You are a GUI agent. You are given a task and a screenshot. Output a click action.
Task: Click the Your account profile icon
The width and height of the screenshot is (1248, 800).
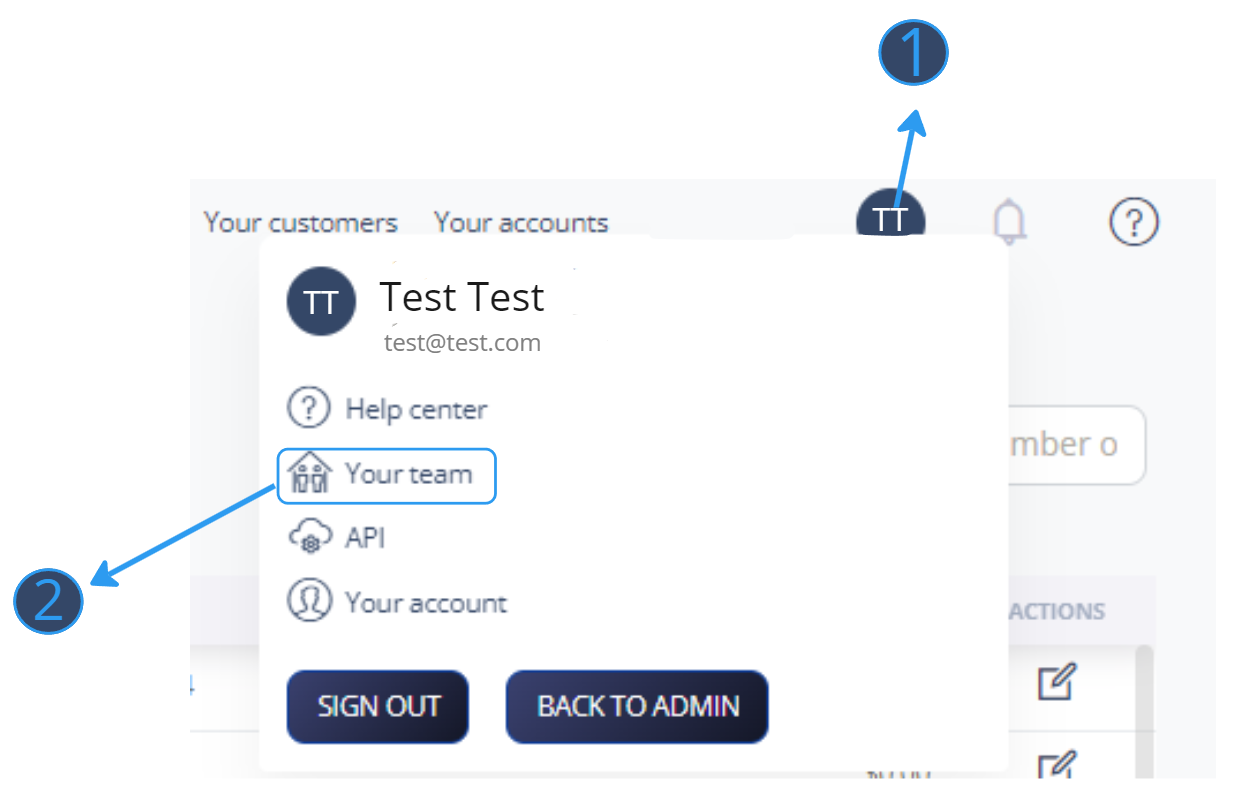pos(309,602)
